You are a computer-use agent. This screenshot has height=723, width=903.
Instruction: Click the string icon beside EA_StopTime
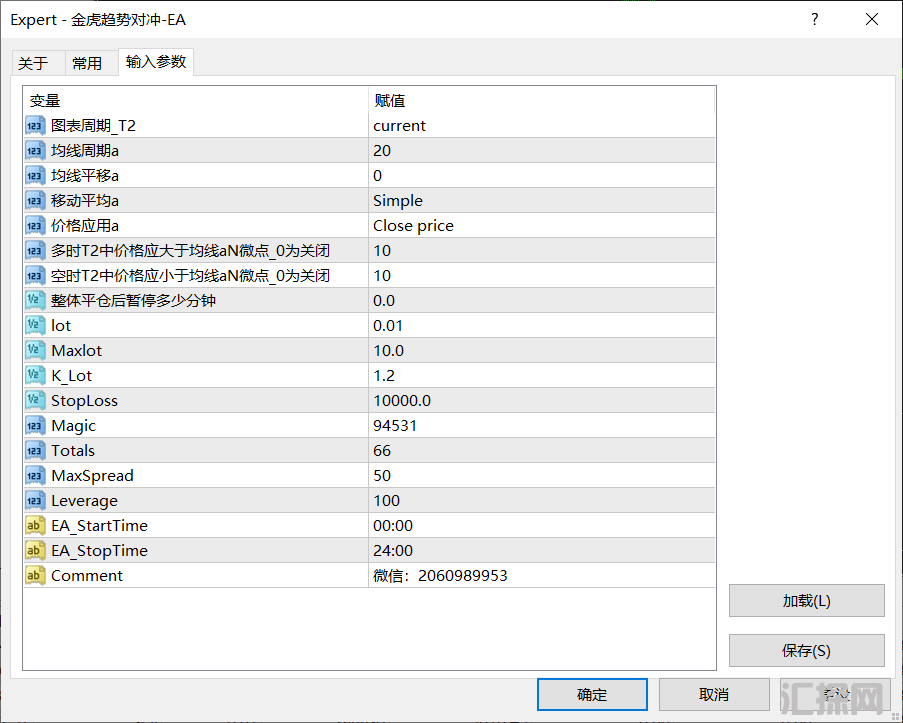click(35, 551)
